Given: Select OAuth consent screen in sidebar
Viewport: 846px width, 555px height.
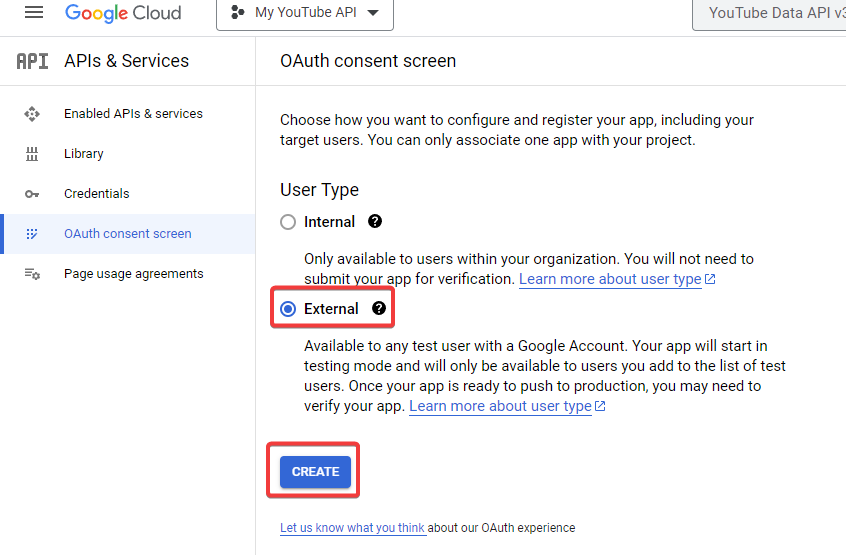Looking at the screenshot, I should pos(127,234).
